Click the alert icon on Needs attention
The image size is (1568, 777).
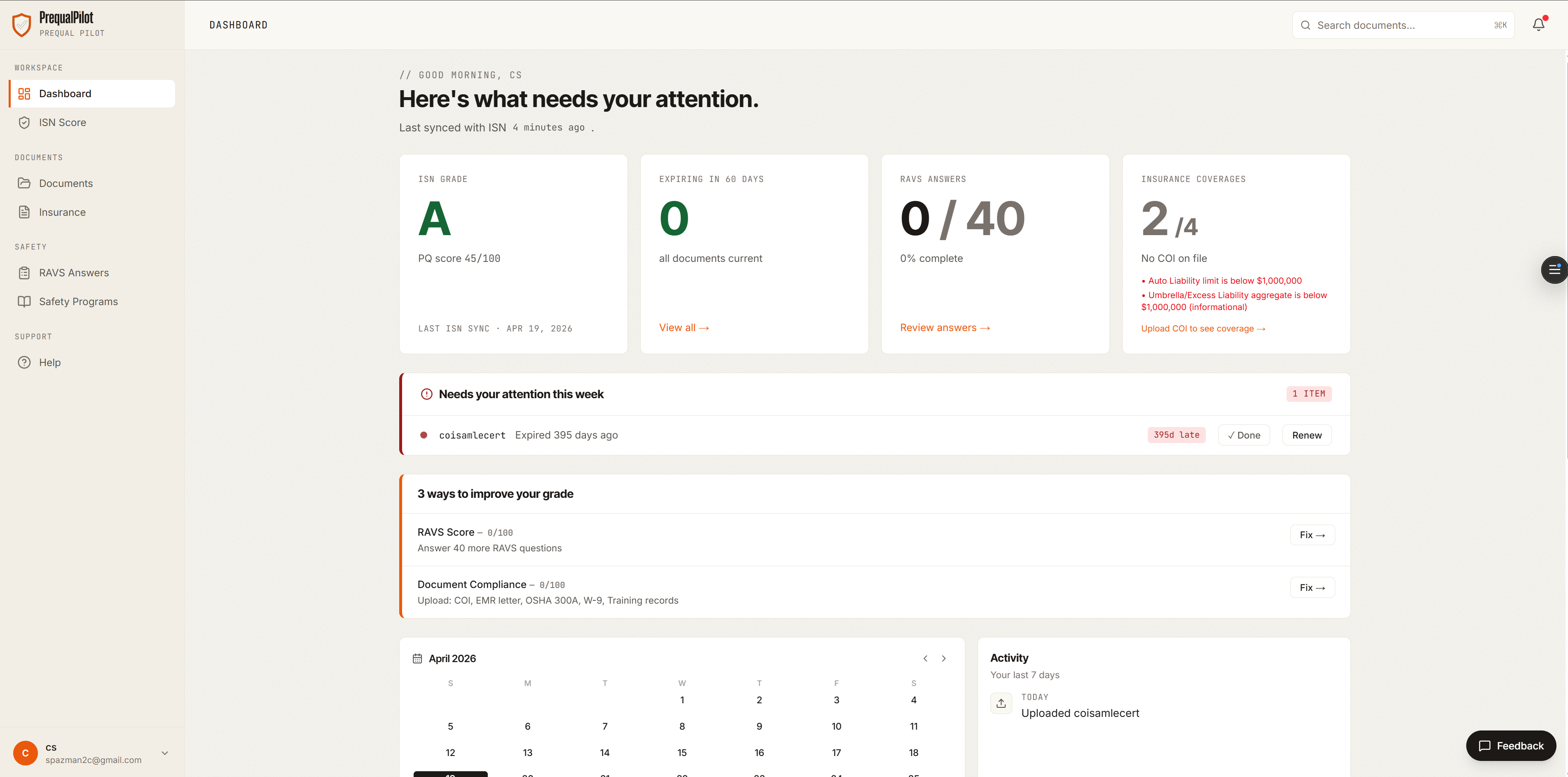[x=427, y=394]
